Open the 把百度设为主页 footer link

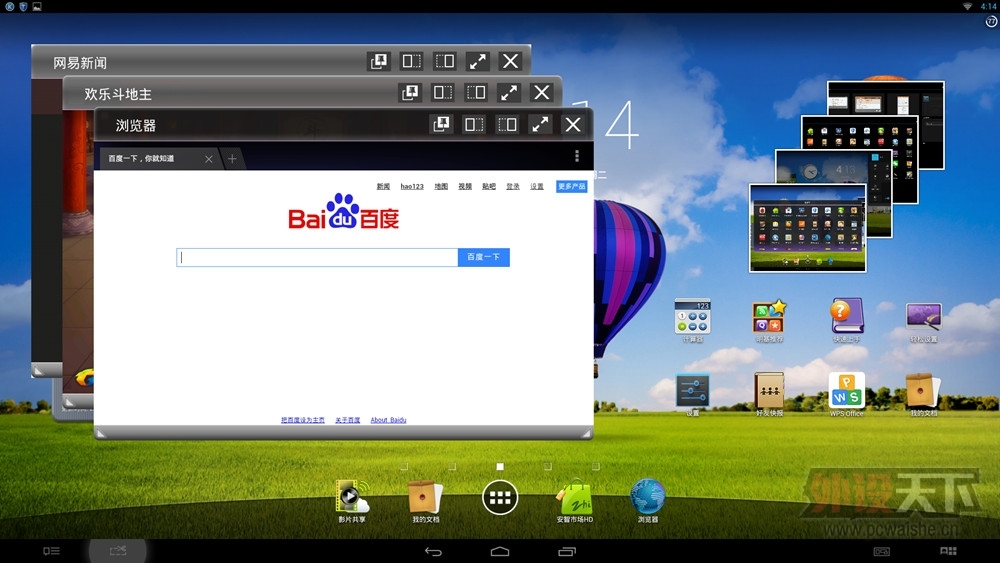[x=303, y=420]
